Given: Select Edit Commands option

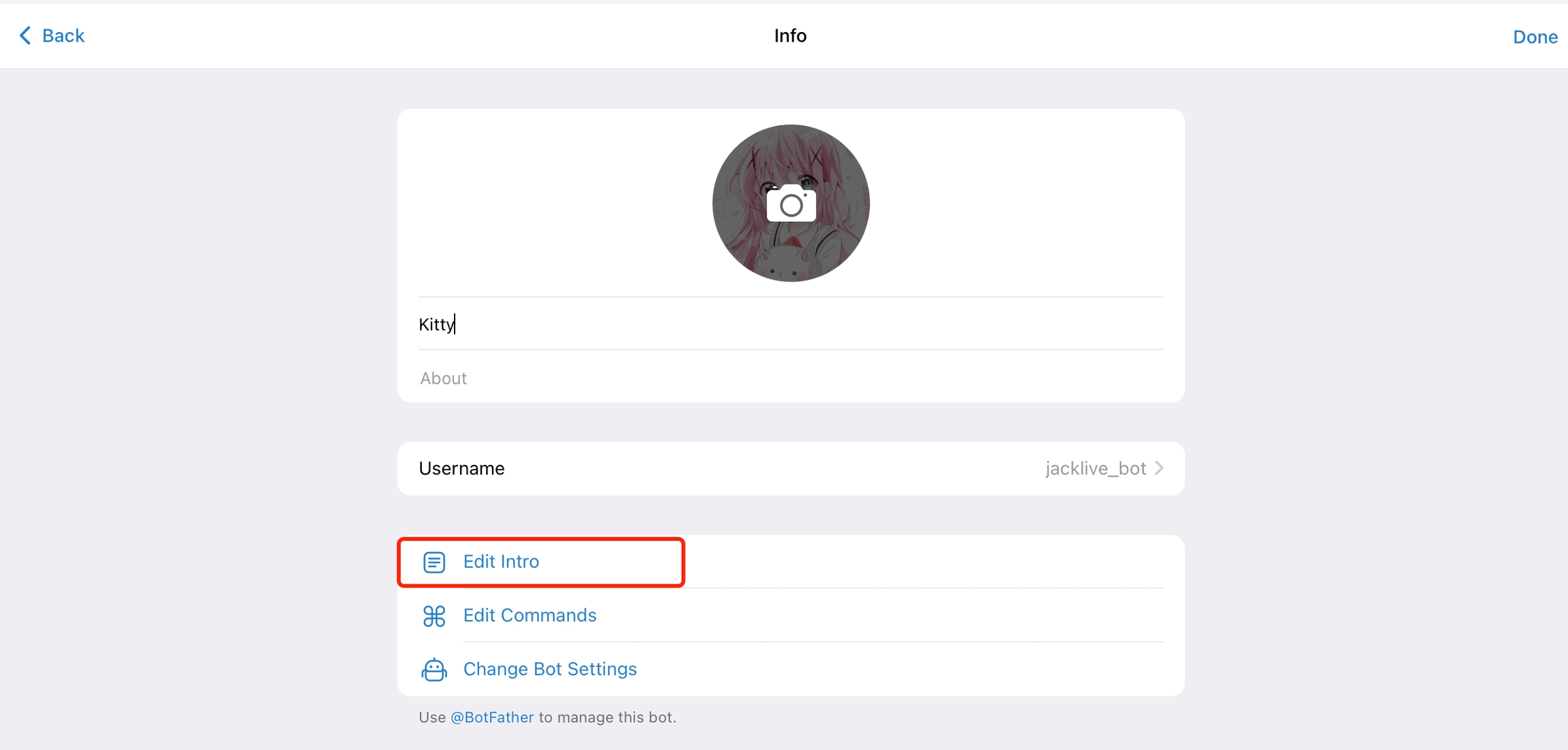Looking at the screenshot, I should (x=529, y=615).
